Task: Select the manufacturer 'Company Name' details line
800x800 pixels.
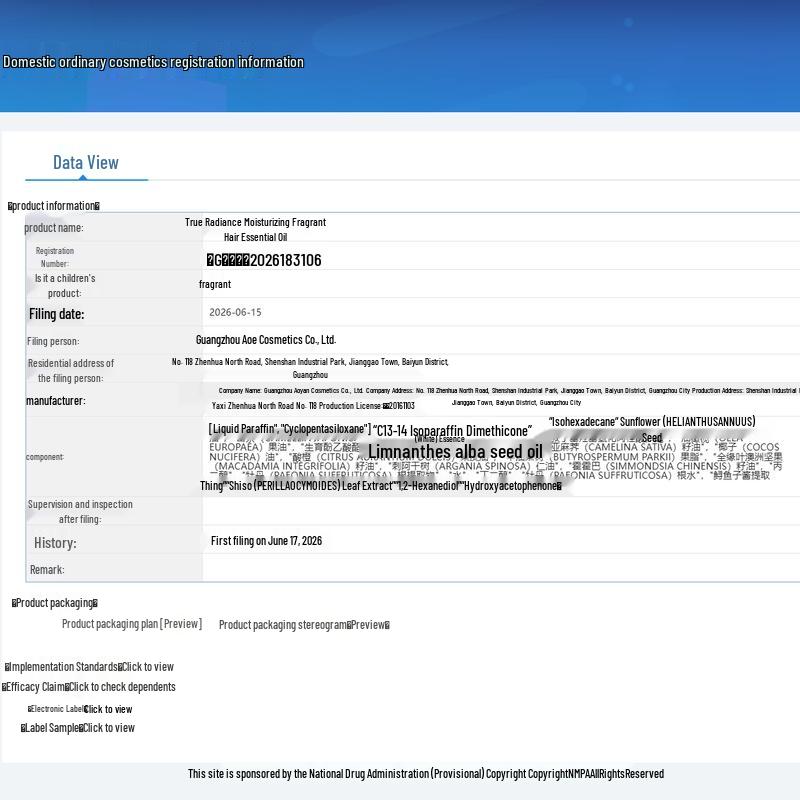Action: click(x=507, y=390)
